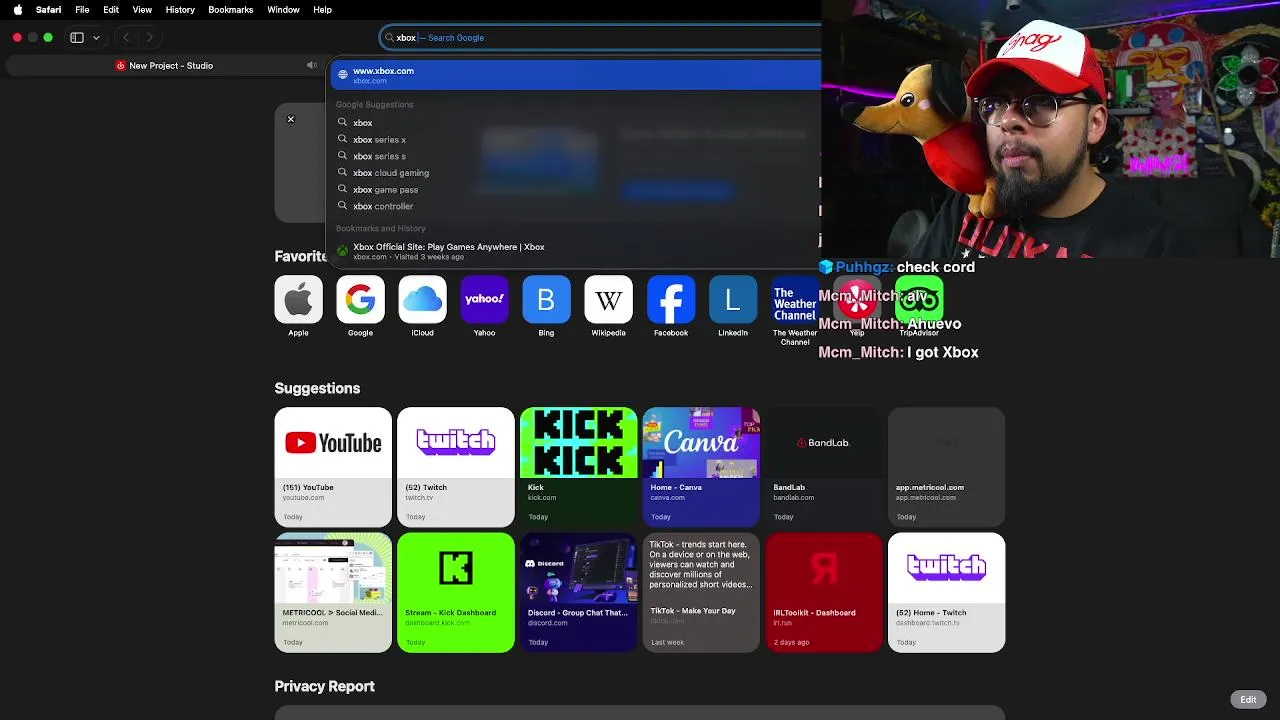
Task: Open the Stream - Kick Dashboard card
Action: click(456, 592)
